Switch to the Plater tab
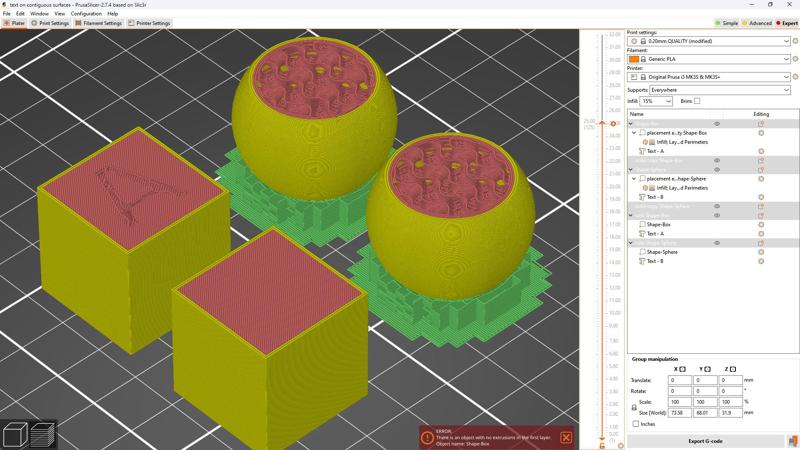This screenshot has height=450, width=800. (x=14, y=23)
